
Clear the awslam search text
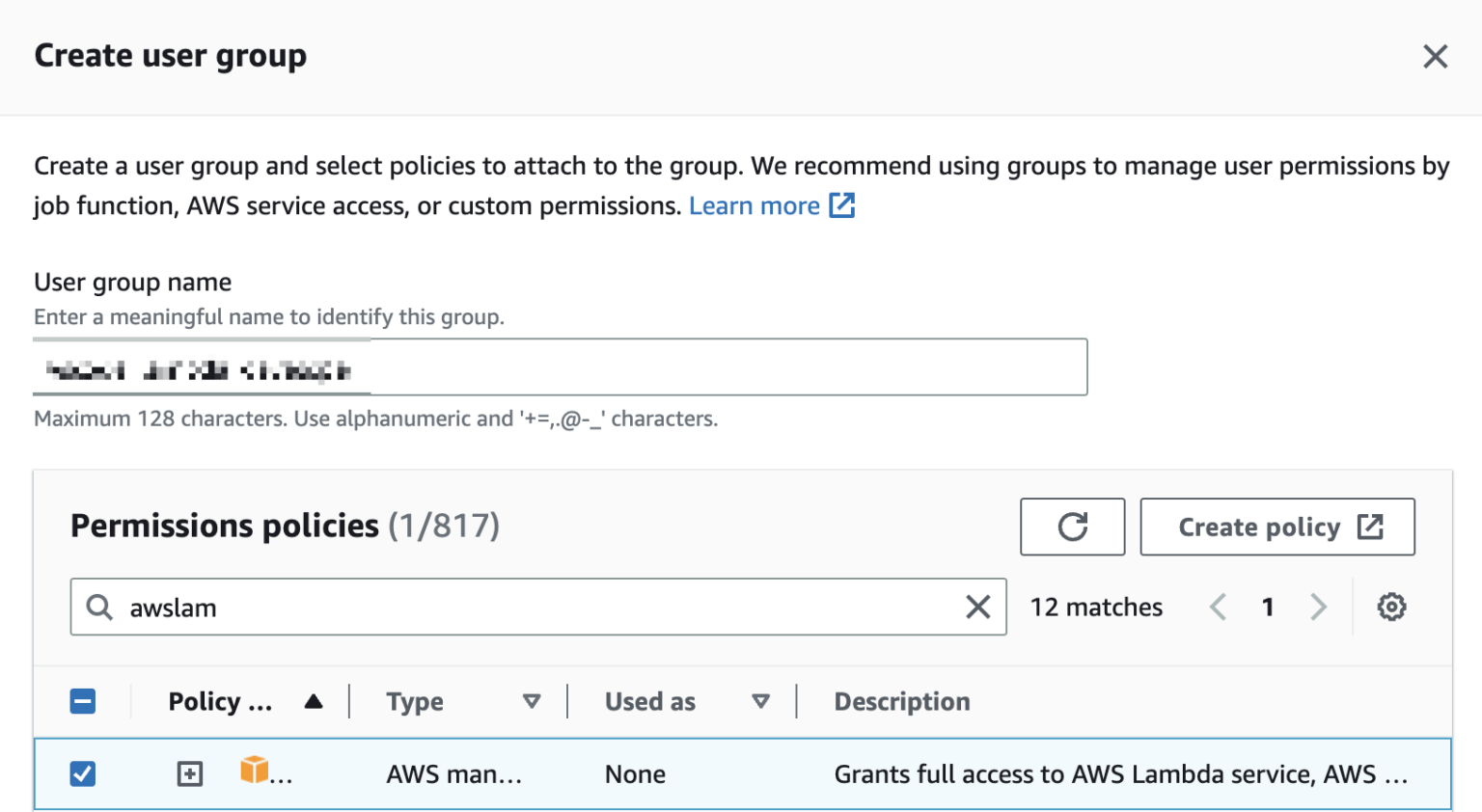pyautogui.click(x=978, y=607)
